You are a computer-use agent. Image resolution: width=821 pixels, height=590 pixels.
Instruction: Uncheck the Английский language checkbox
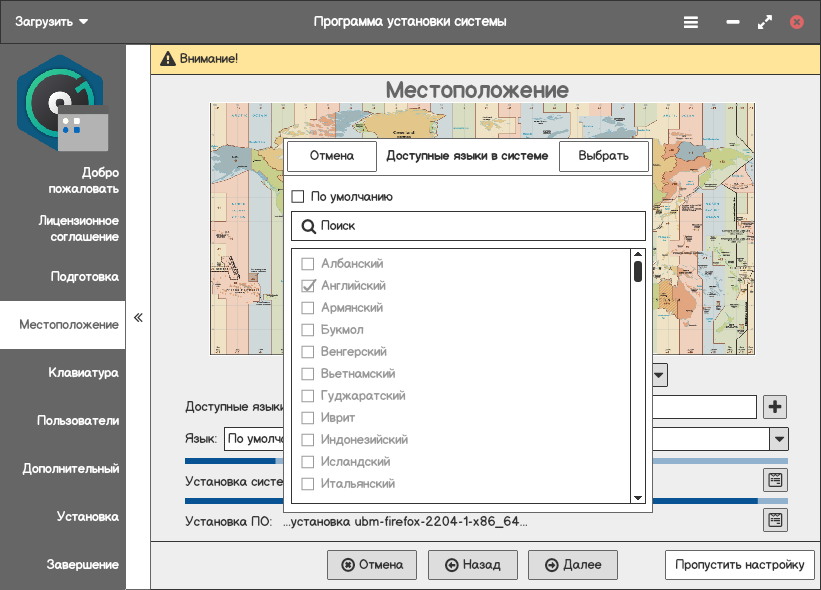(x=308, y=286)
